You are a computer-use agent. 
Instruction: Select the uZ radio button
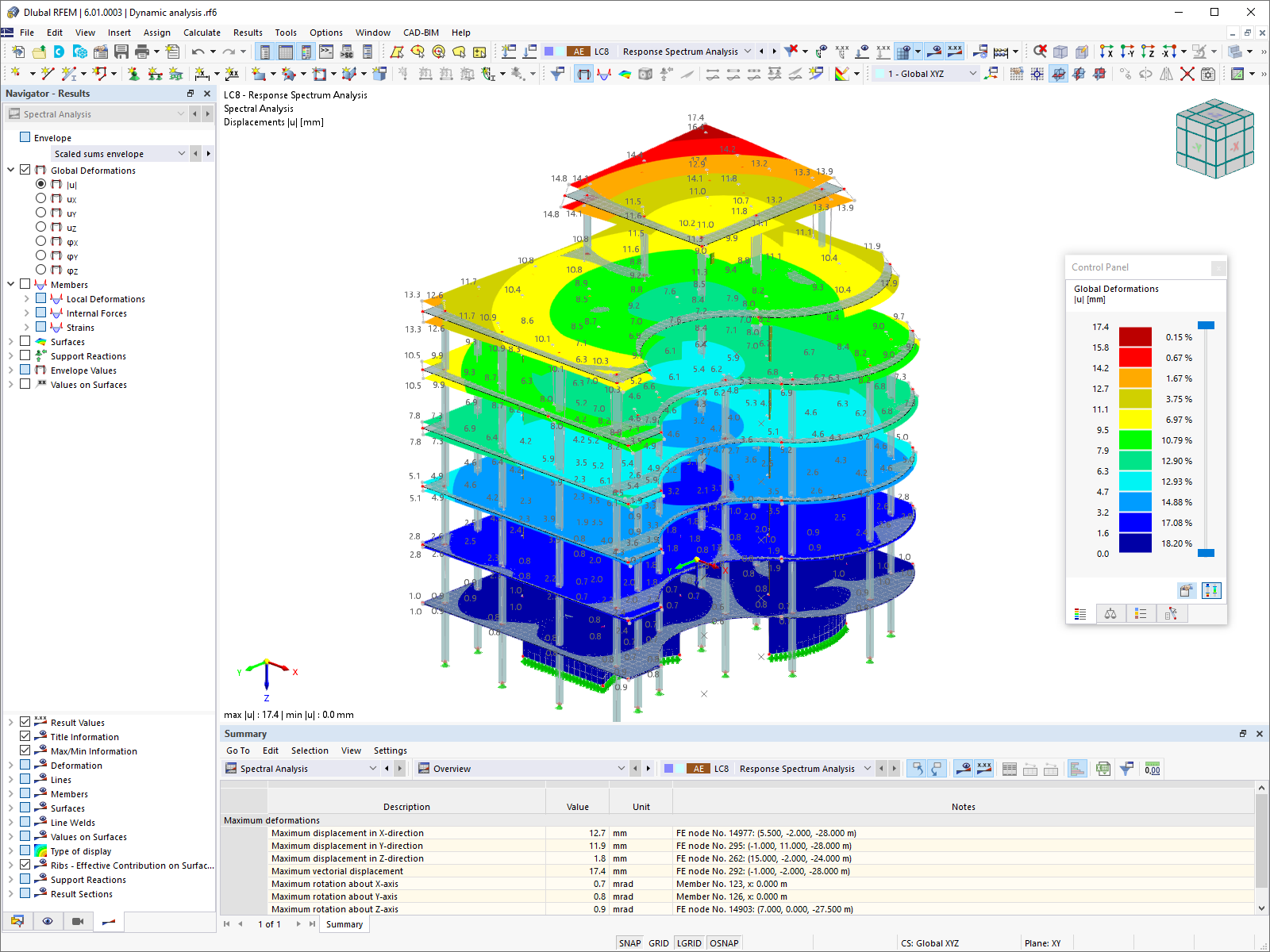point(41,227)
